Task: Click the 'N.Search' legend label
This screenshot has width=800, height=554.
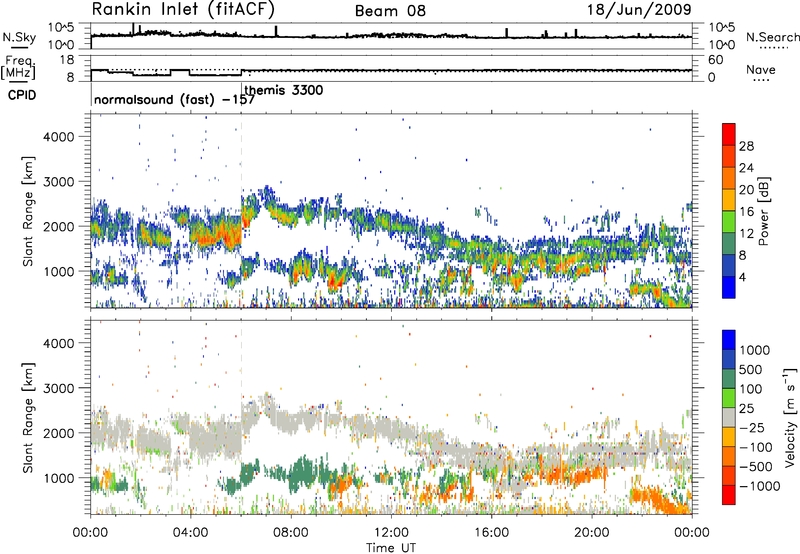Action: pyautogui.click(x=773, y=37)
